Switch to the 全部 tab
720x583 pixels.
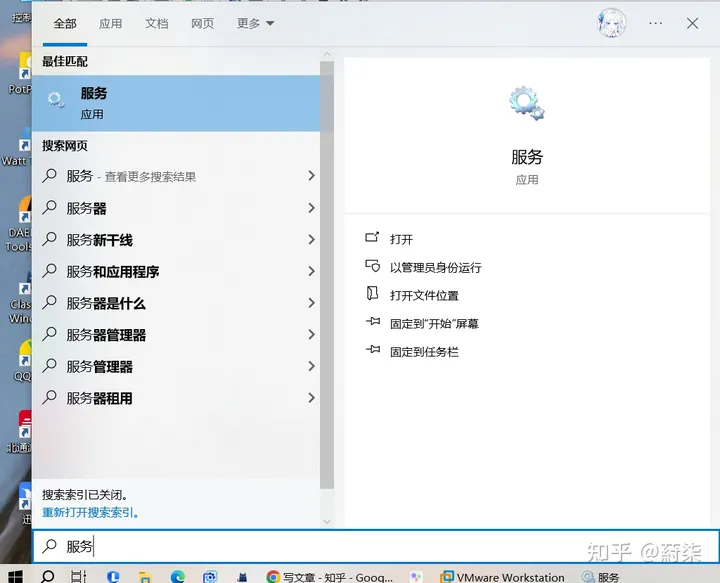[x=65, y=23]
